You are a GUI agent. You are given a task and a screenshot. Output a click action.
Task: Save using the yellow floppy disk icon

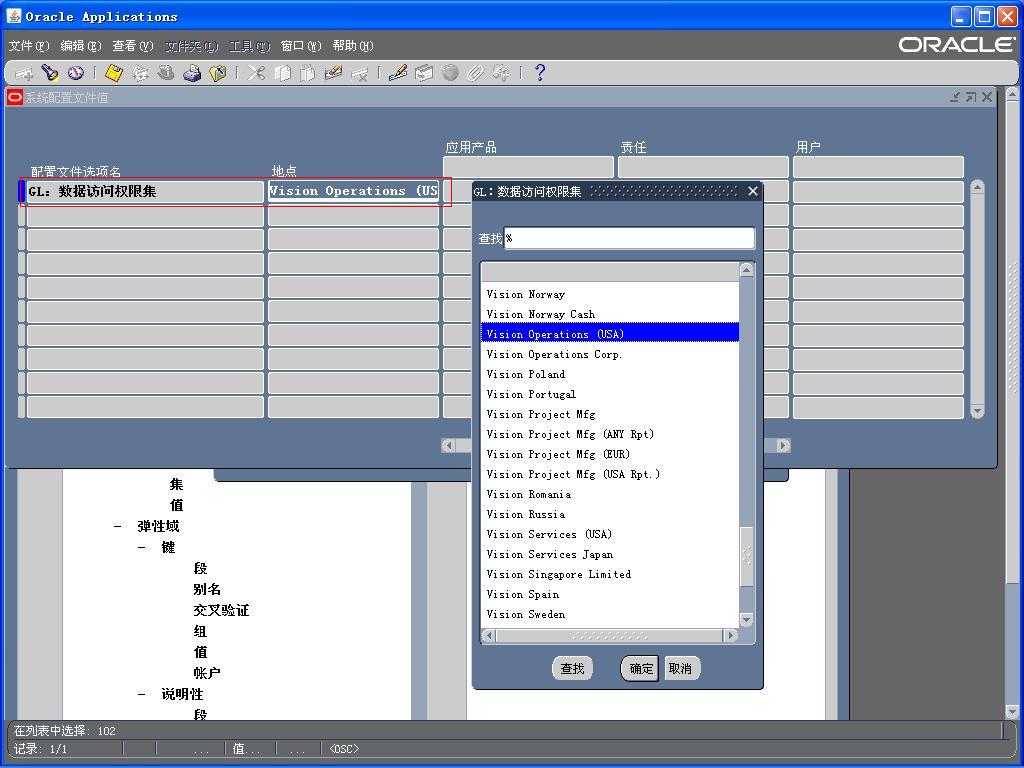114,73
